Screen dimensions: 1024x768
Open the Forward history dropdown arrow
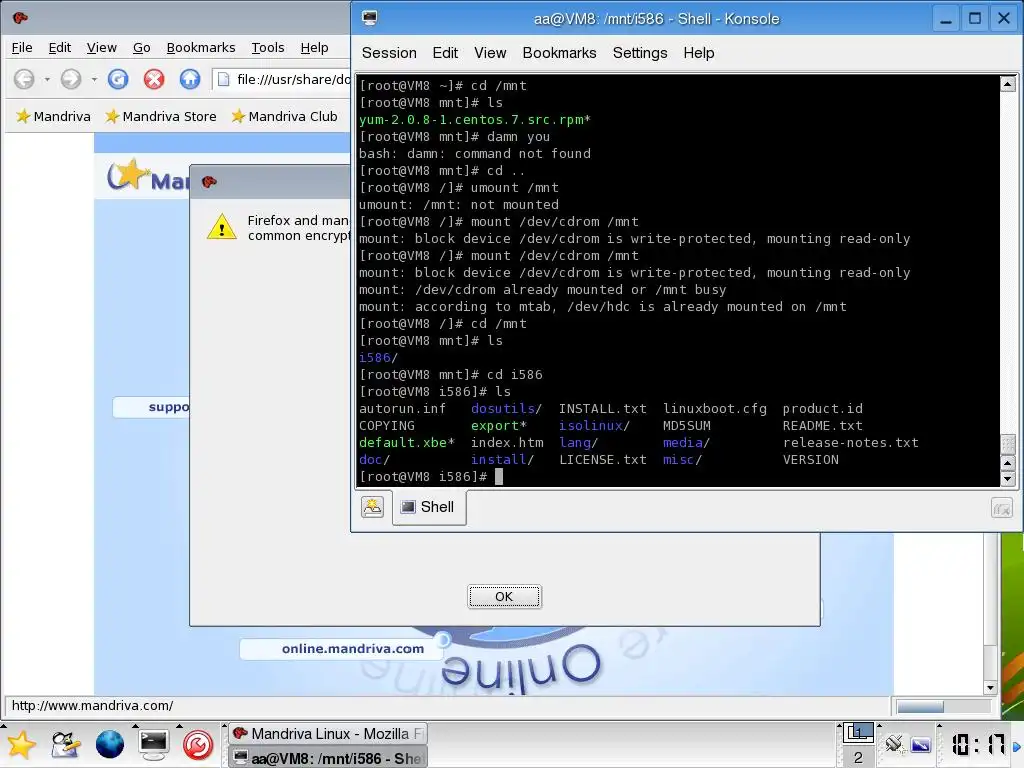(x=94, y=80)
